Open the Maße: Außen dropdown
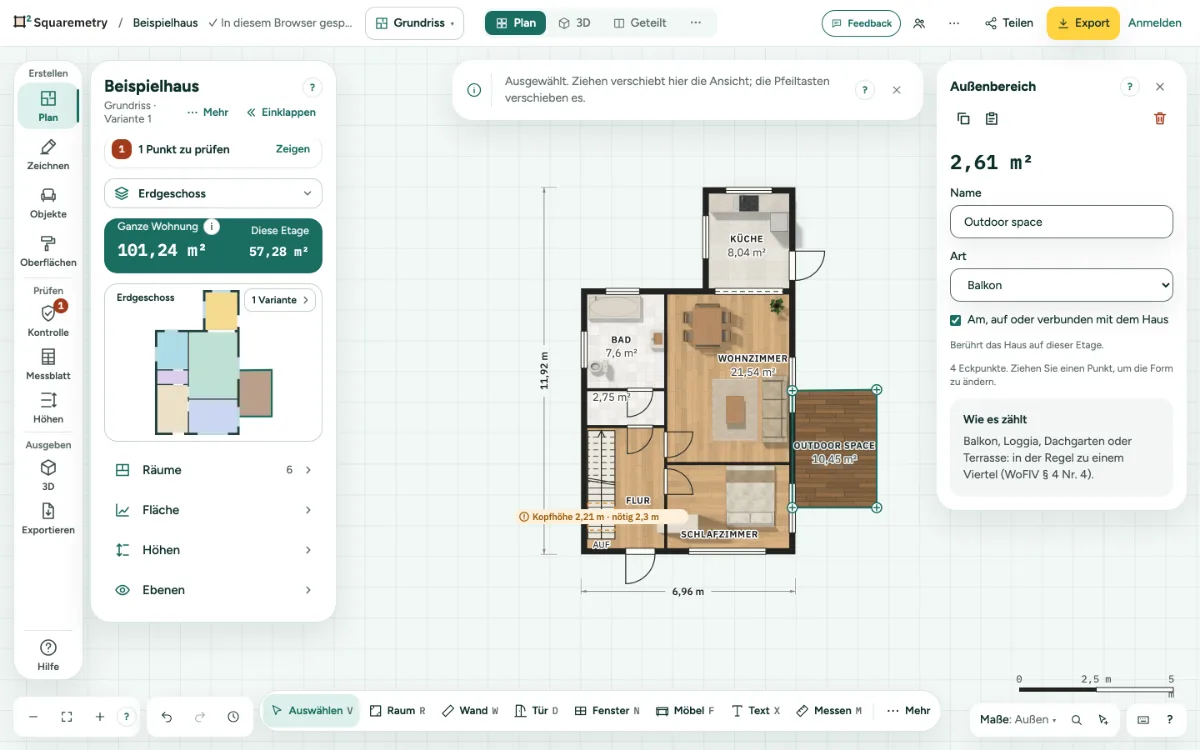This screenshot has height=750, width=1200. (x=1018, y=720)
